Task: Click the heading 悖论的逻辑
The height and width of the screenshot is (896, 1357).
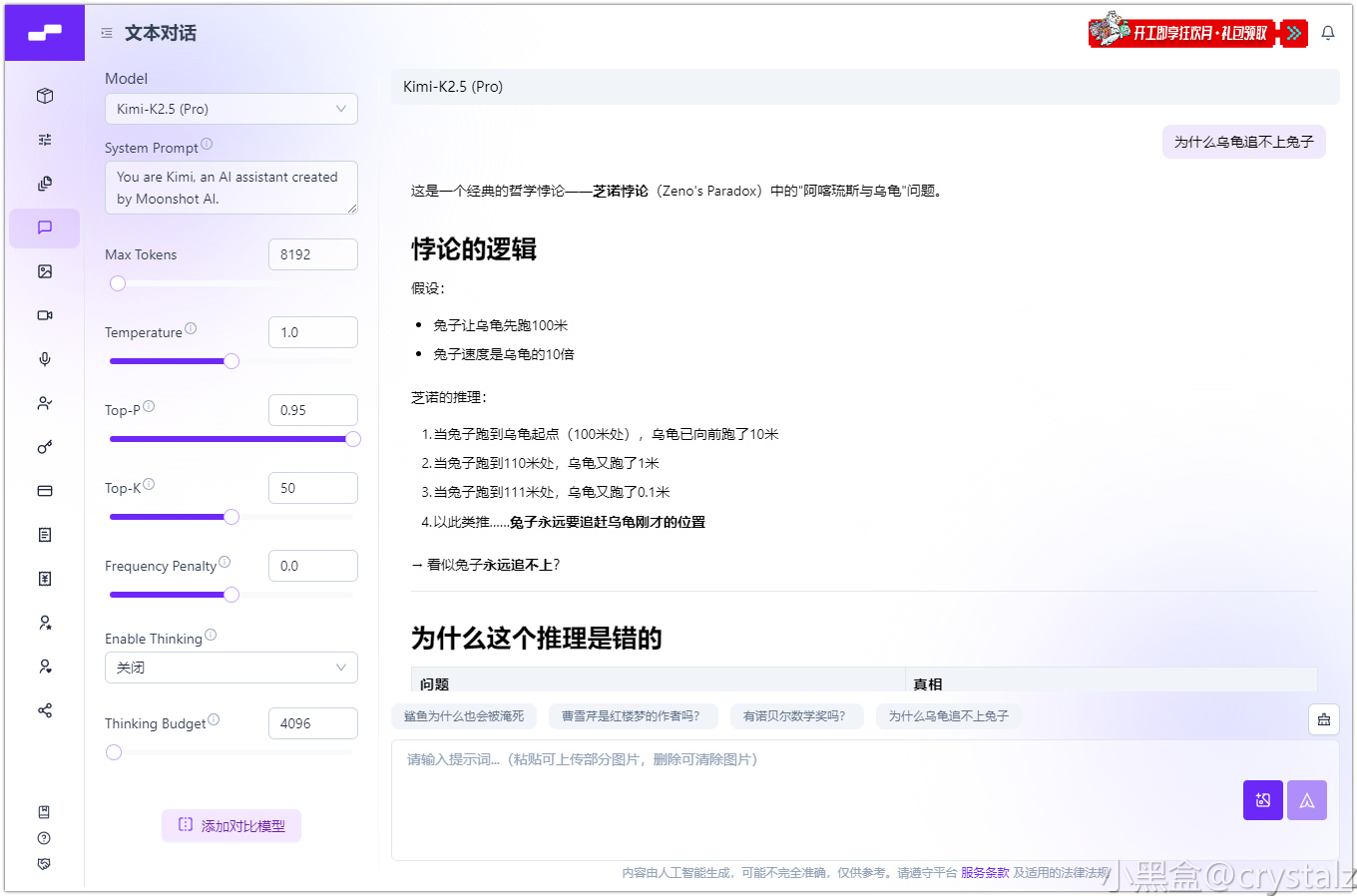Action: 474,249
